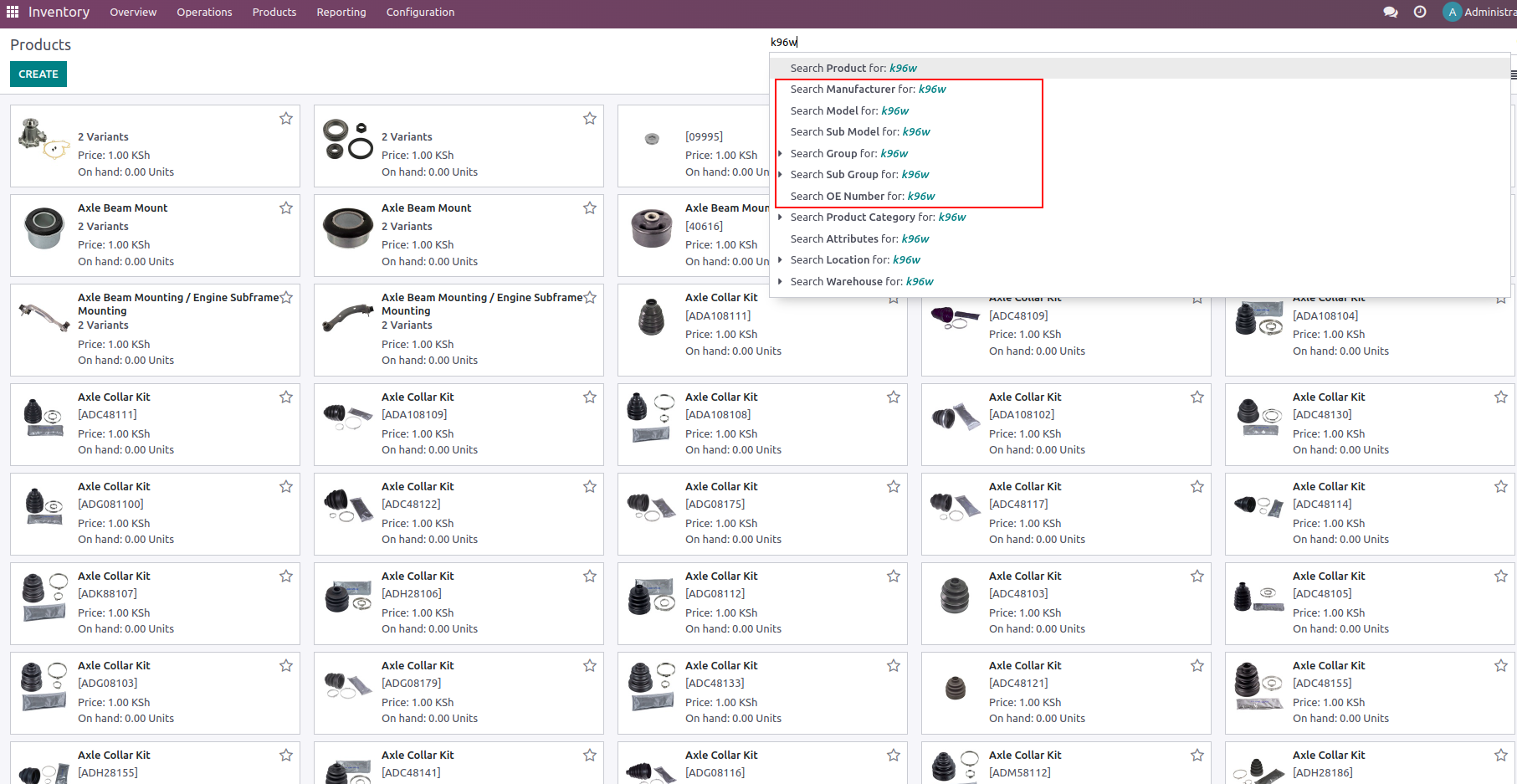Toggle favorite star on ADA108109 Axle Collar Kit
The width and height of the screenshot is (1517, 784).
(x=590, y=397)
